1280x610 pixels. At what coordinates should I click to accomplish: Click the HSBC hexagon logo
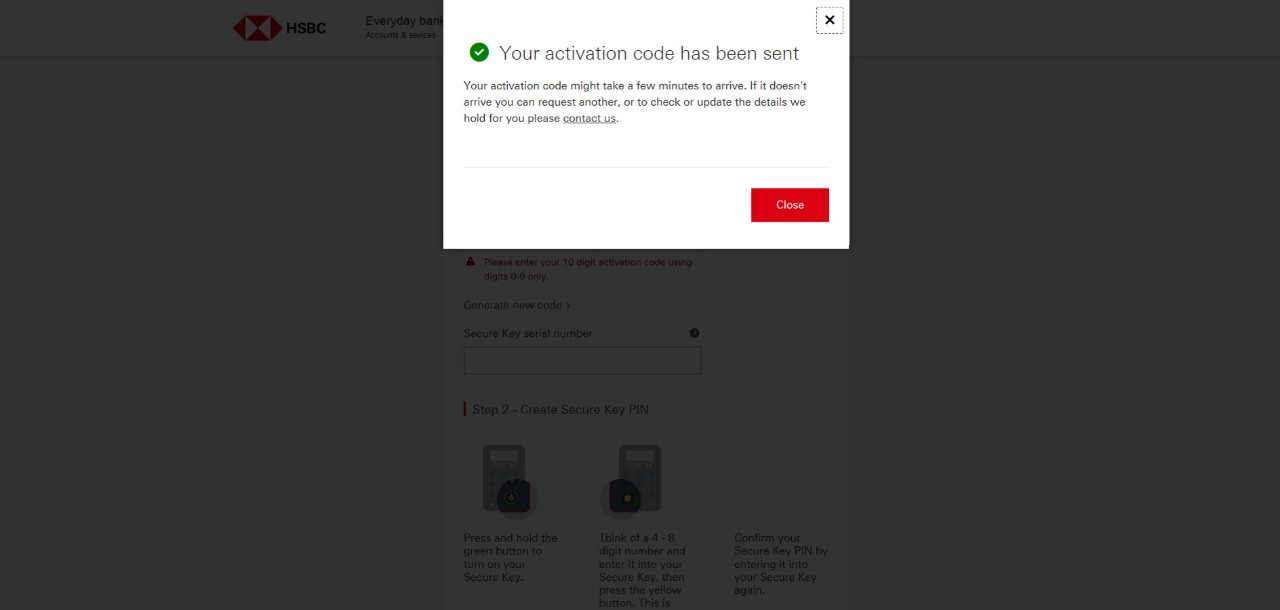coord(257,28)
